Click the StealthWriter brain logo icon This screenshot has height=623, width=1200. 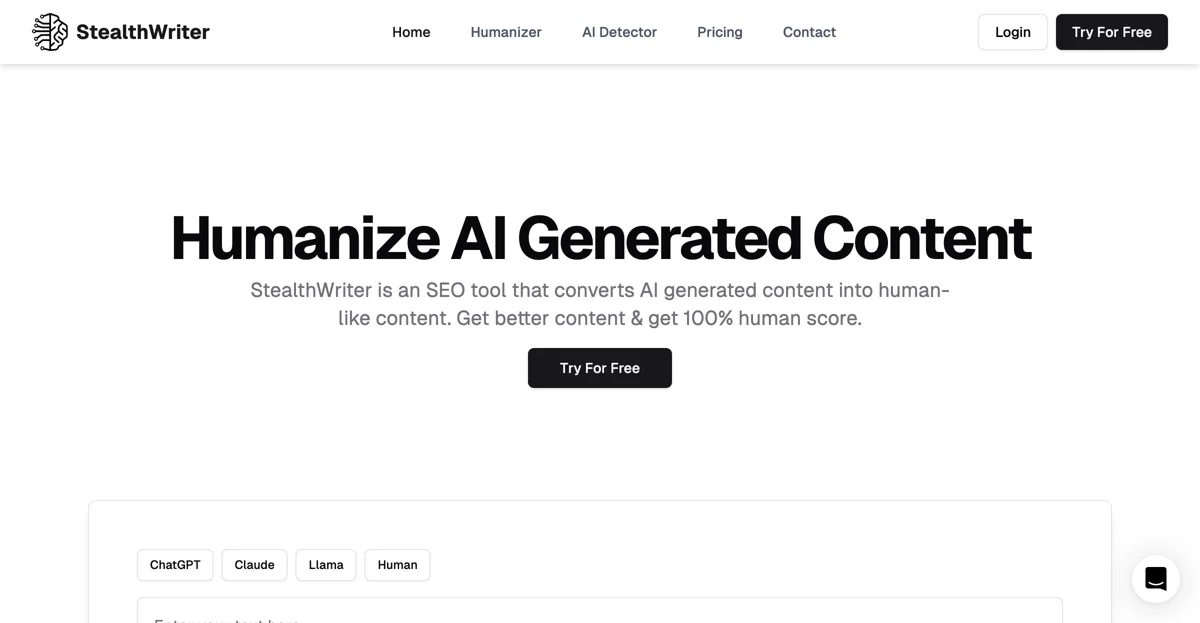coord(50,32)
